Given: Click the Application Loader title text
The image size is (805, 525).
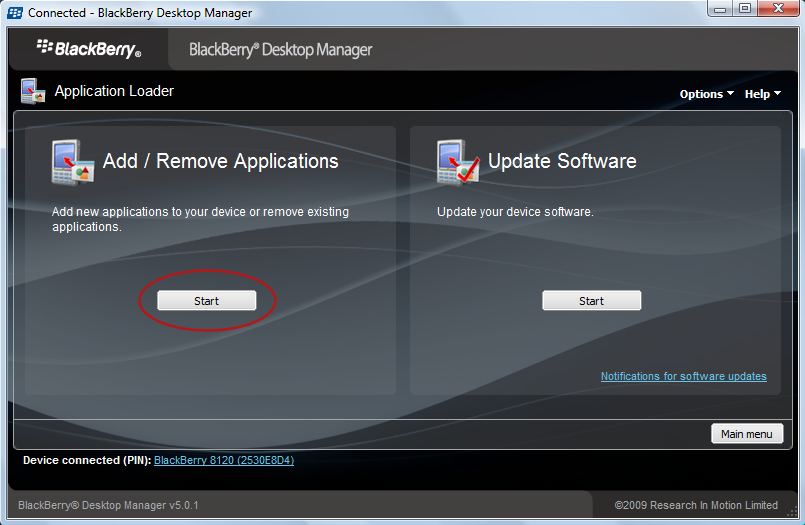Looking at the screenshot, I should (x=114, y=91).
